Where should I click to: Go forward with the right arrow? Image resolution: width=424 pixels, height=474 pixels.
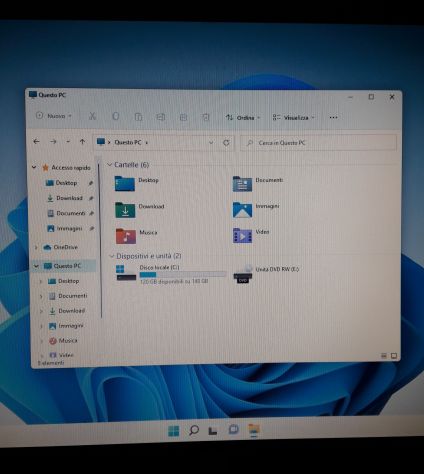(x=53, y=142)
